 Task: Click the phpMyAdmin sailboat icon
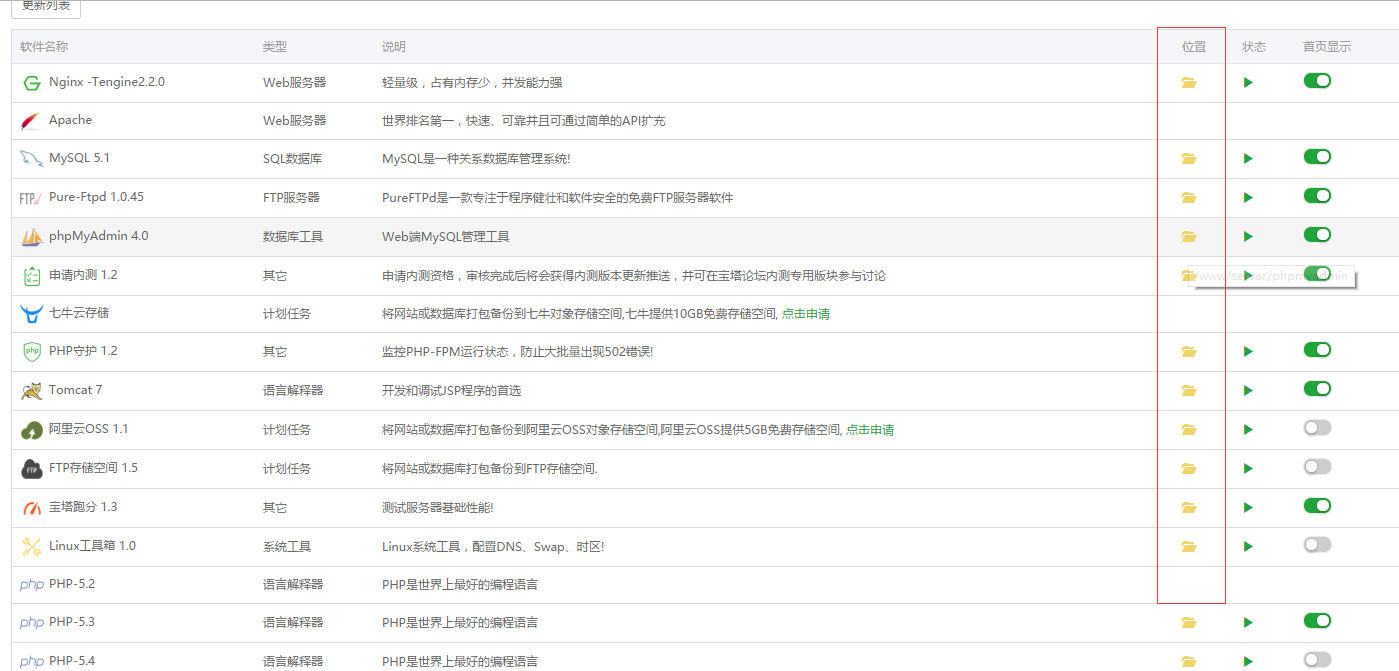click(x=31, y=237)
